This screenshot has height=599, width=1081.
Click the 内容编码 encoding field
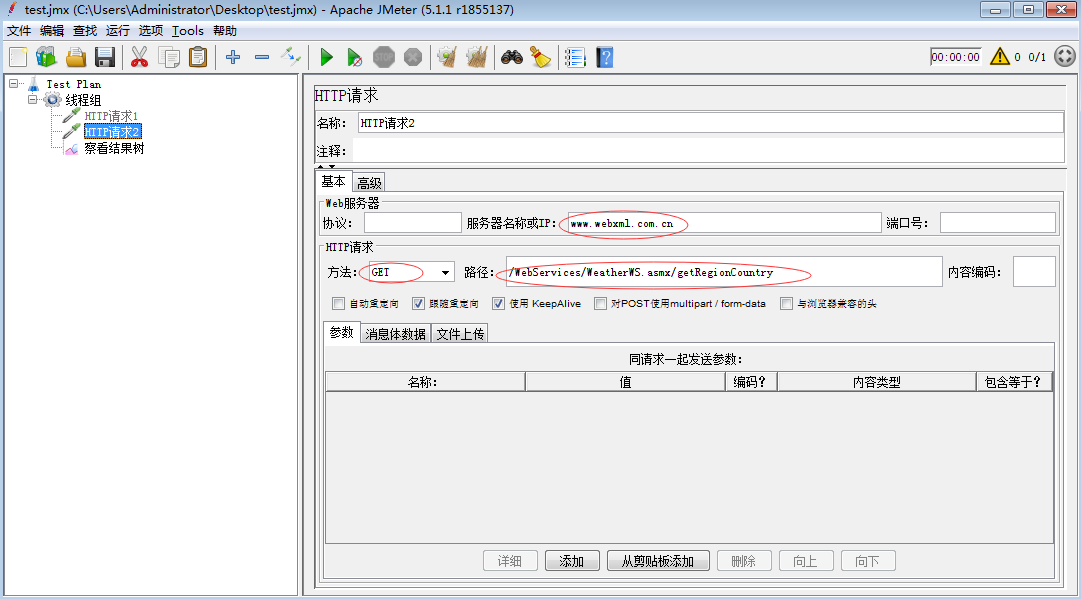pos(1034,272)
